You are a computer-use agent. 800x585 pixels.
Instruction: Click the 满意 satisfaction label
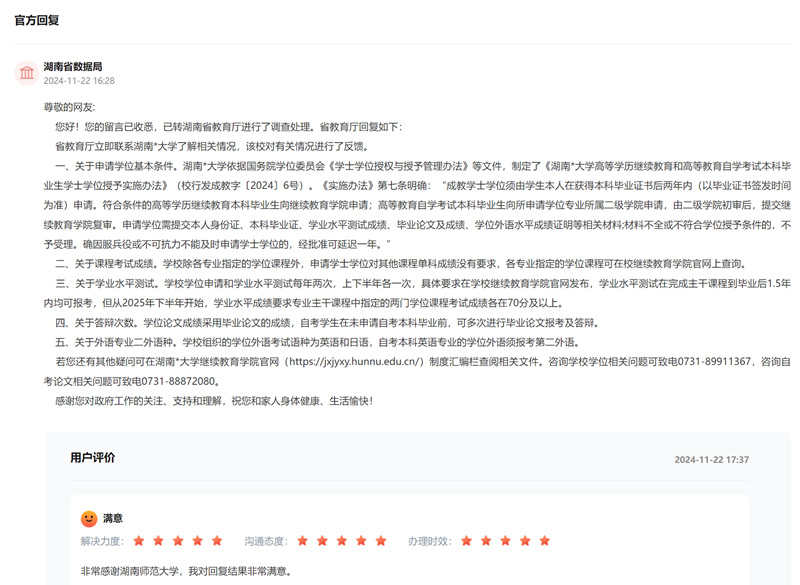[113, 518]
